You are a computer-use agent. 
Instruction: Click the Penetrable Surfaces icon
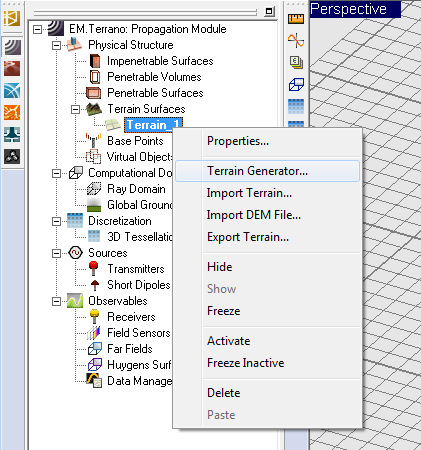coord(94,93)
